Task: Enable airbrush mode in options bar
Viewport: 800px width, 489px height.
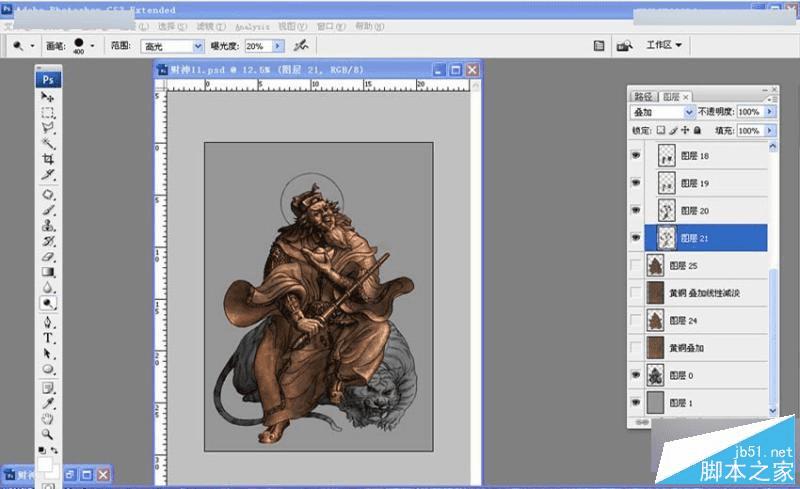Action: [300, 46]
